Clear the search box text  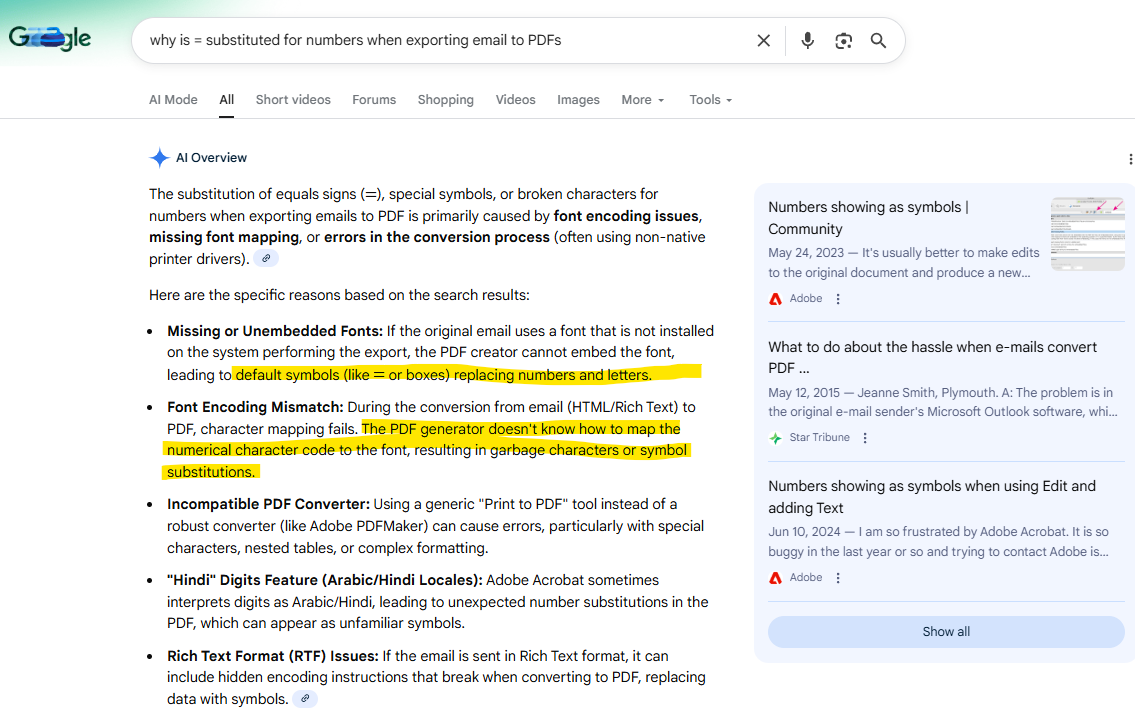[763, 41]
